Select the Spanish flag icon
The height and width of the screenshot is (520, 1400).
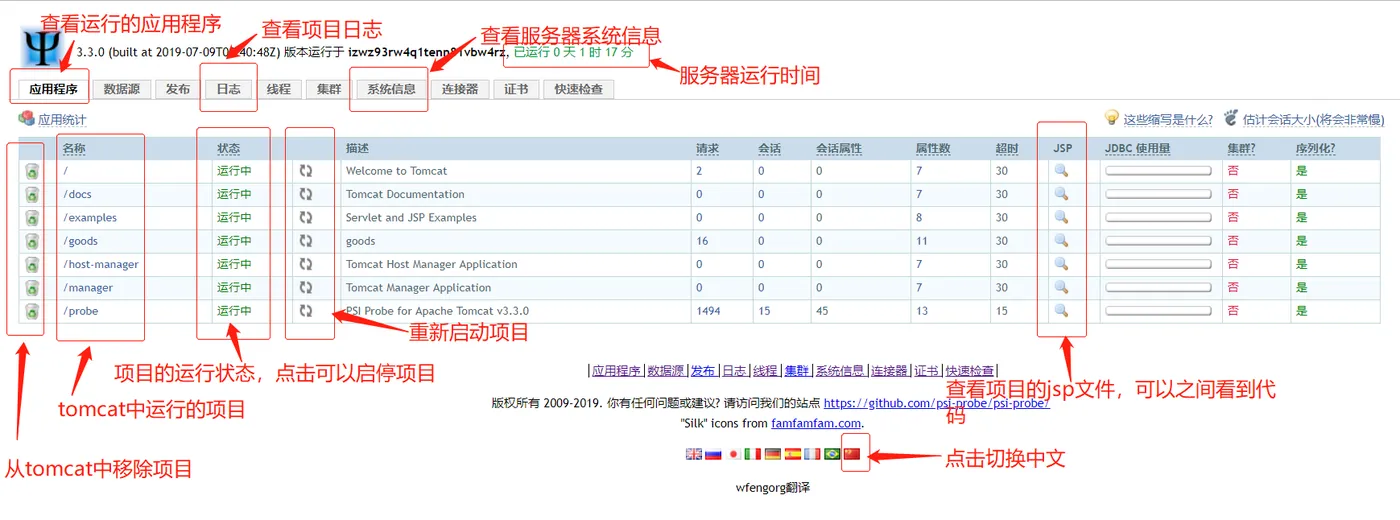793,454
